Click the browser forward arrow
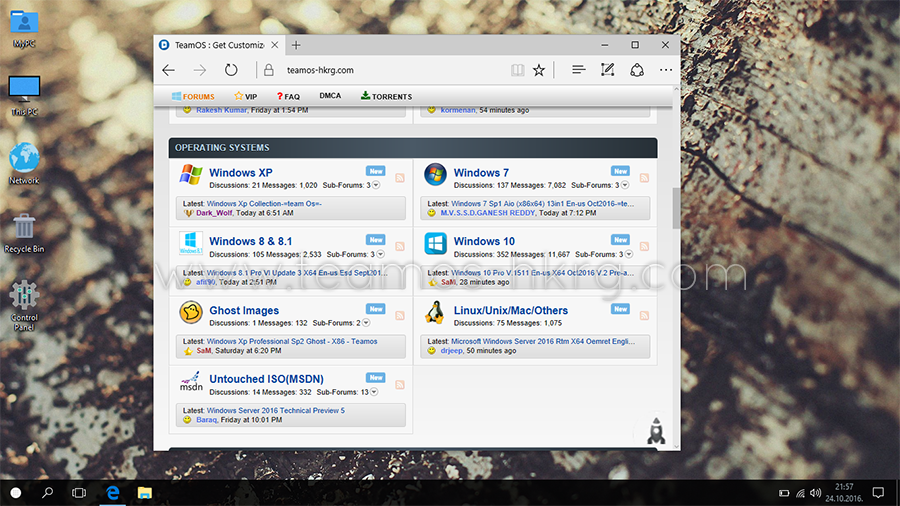This screenshot has height=506, width=900. coord(199,70)
